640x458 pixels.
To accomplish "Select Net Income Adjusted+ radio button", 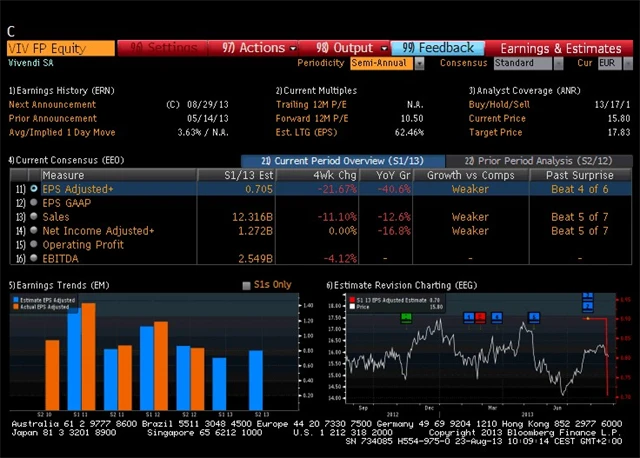I will click(x=34, y=231).
